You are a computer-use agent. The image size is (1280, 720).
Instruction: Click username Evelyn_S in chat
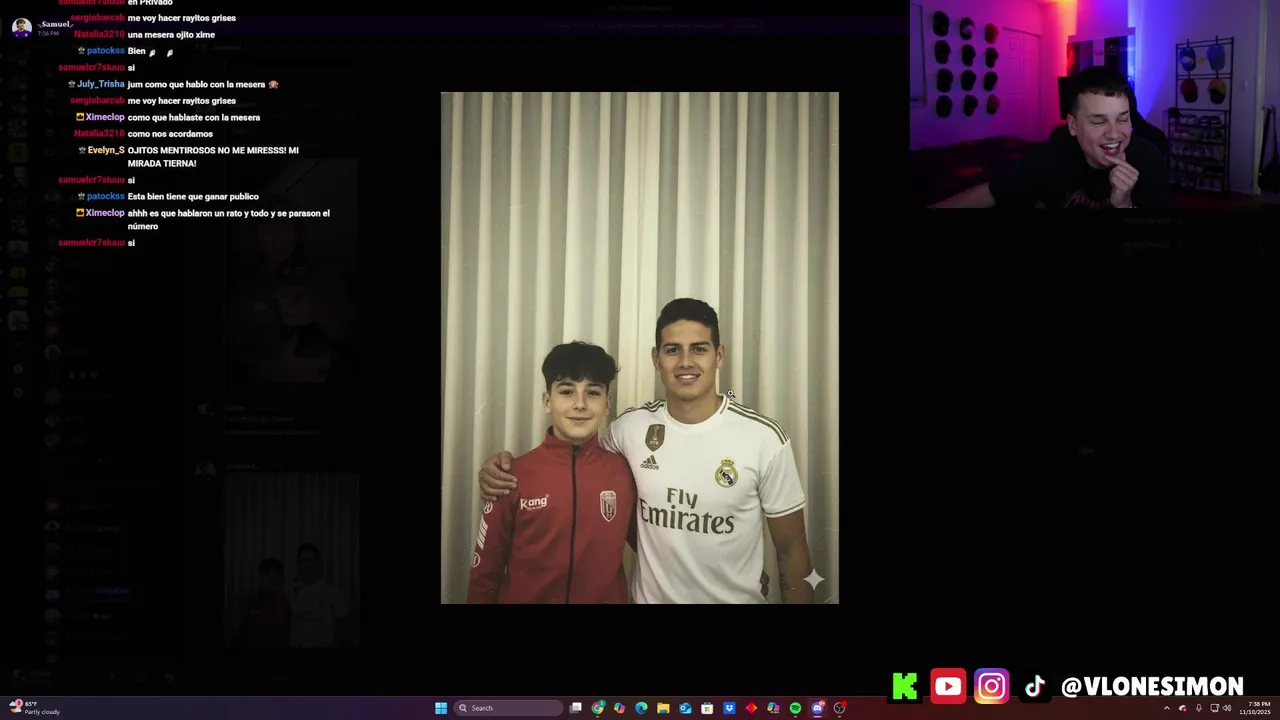click(x=106, y=150)
